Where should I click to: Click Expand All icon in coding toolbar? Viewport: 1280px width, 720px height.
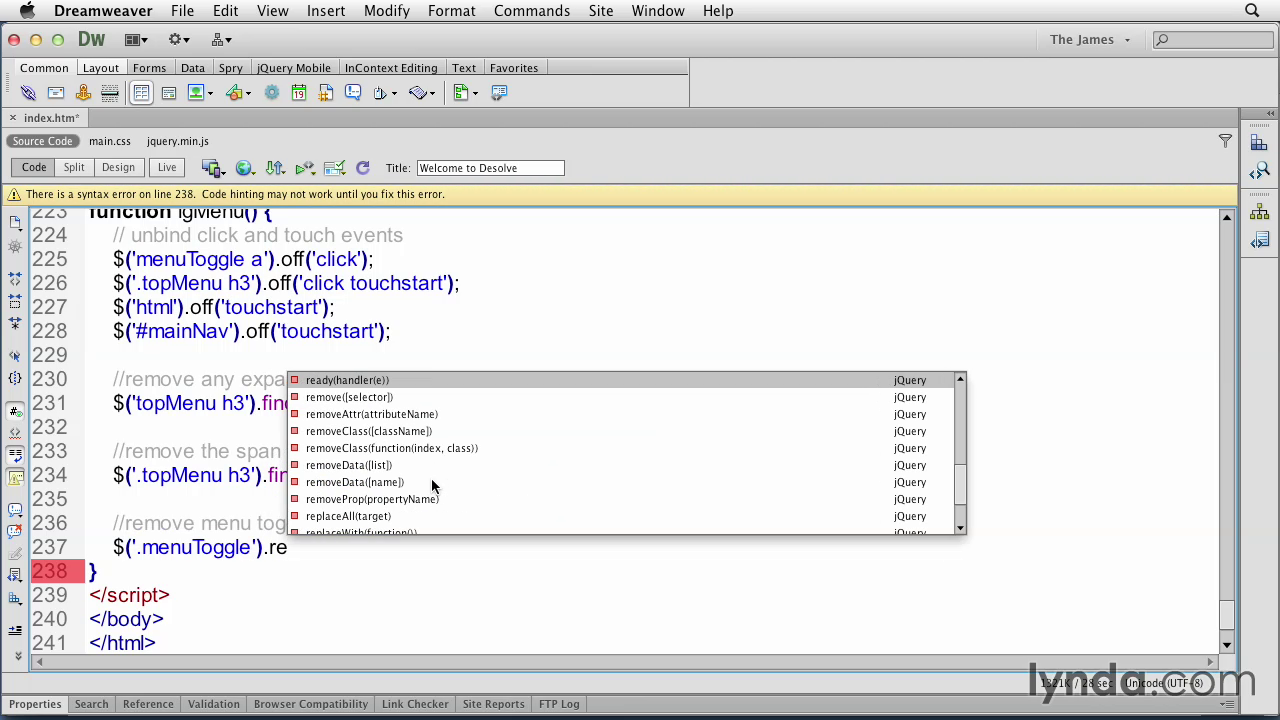15,323
